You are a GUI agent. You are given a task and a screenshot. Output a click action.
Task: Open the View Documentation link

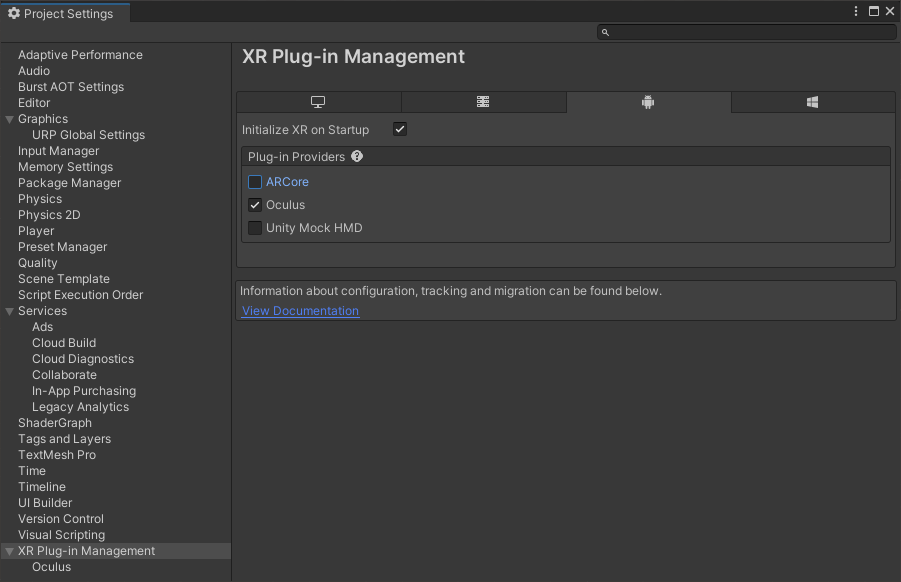(300, 311)
